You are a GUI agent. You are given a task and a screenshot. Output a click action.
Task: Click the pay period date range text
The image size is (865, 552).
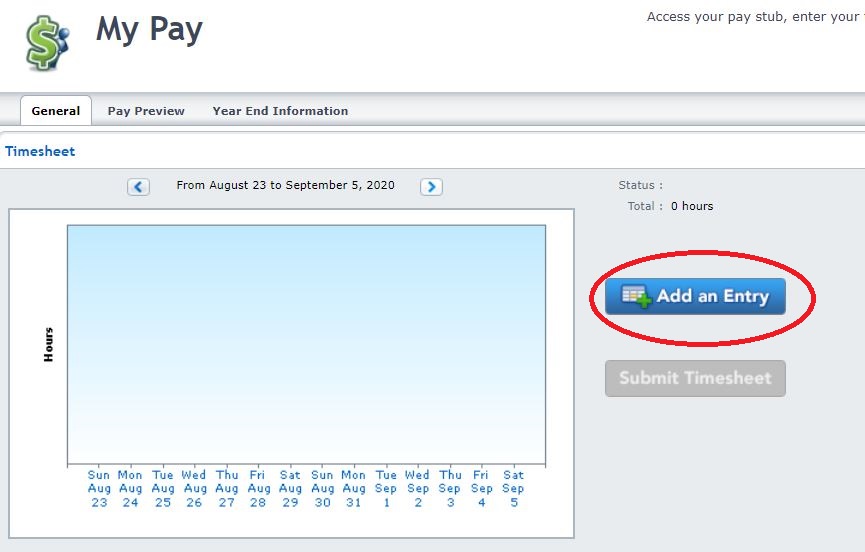pos(285,186)
